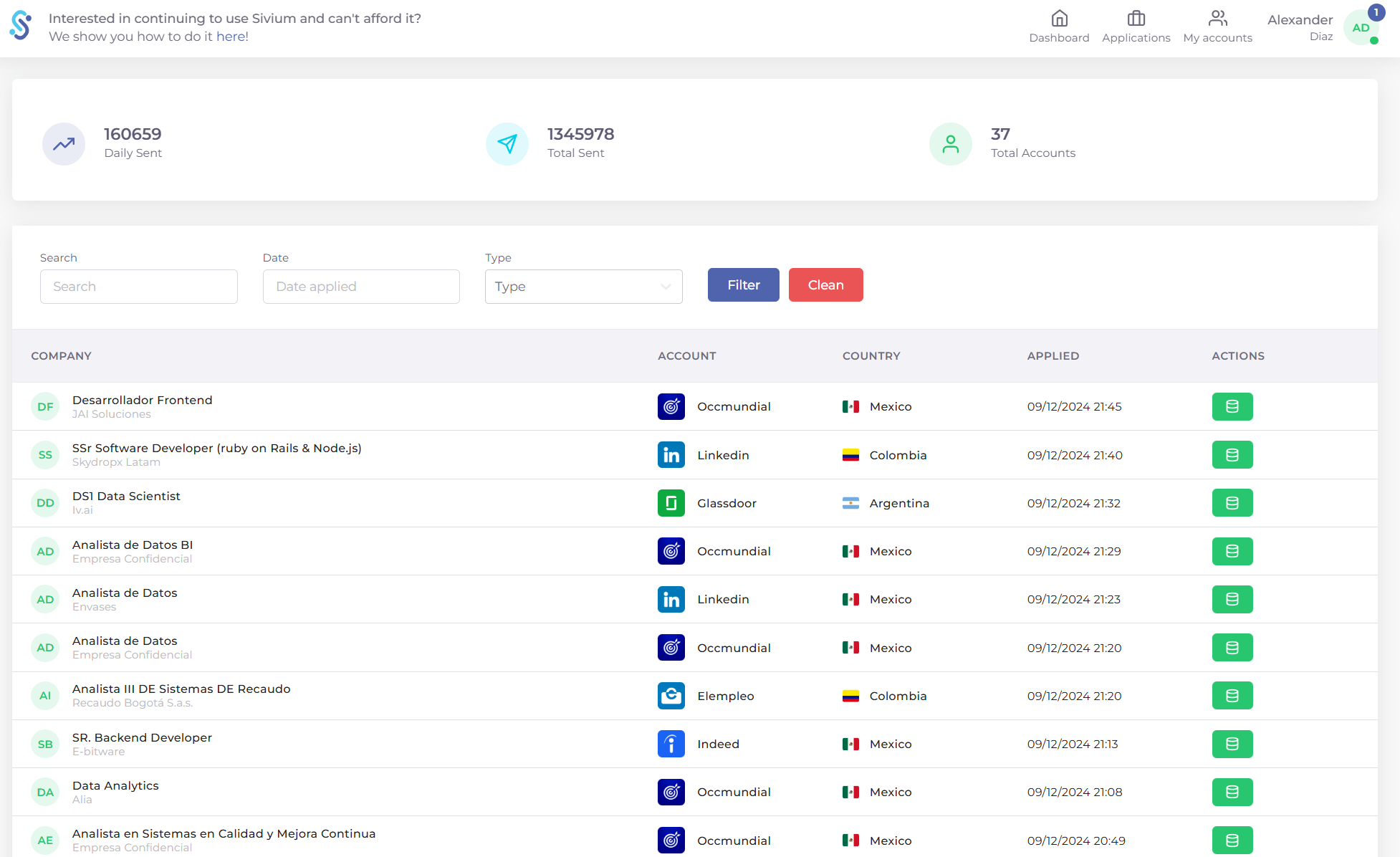Image resolution: width=1400 pixels, height=857 pixels.
Task: Click the 'Indeed' account name
Action: click(718, 744)
